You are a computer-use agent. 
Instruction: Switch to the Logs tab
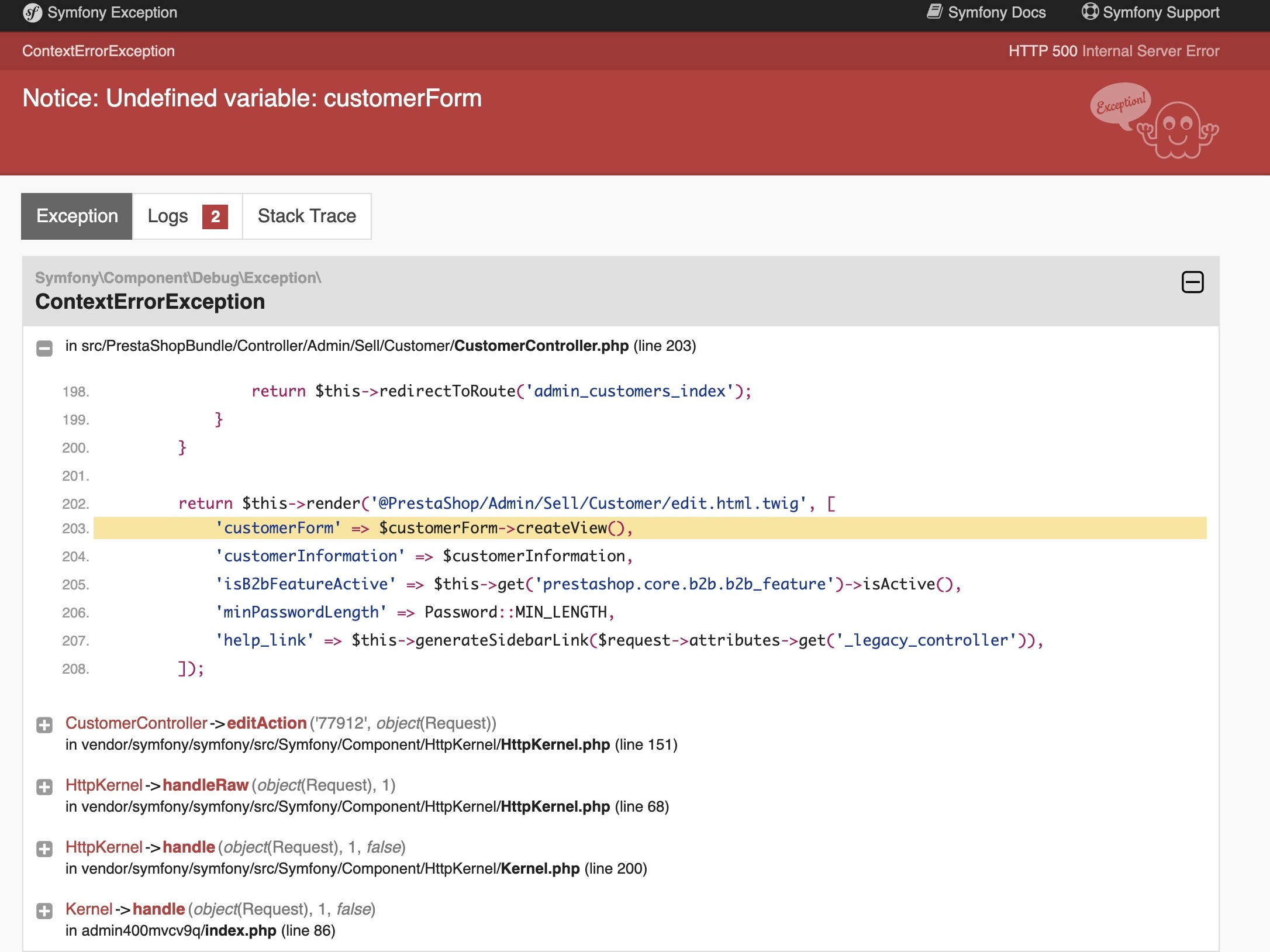coord(168,216)
